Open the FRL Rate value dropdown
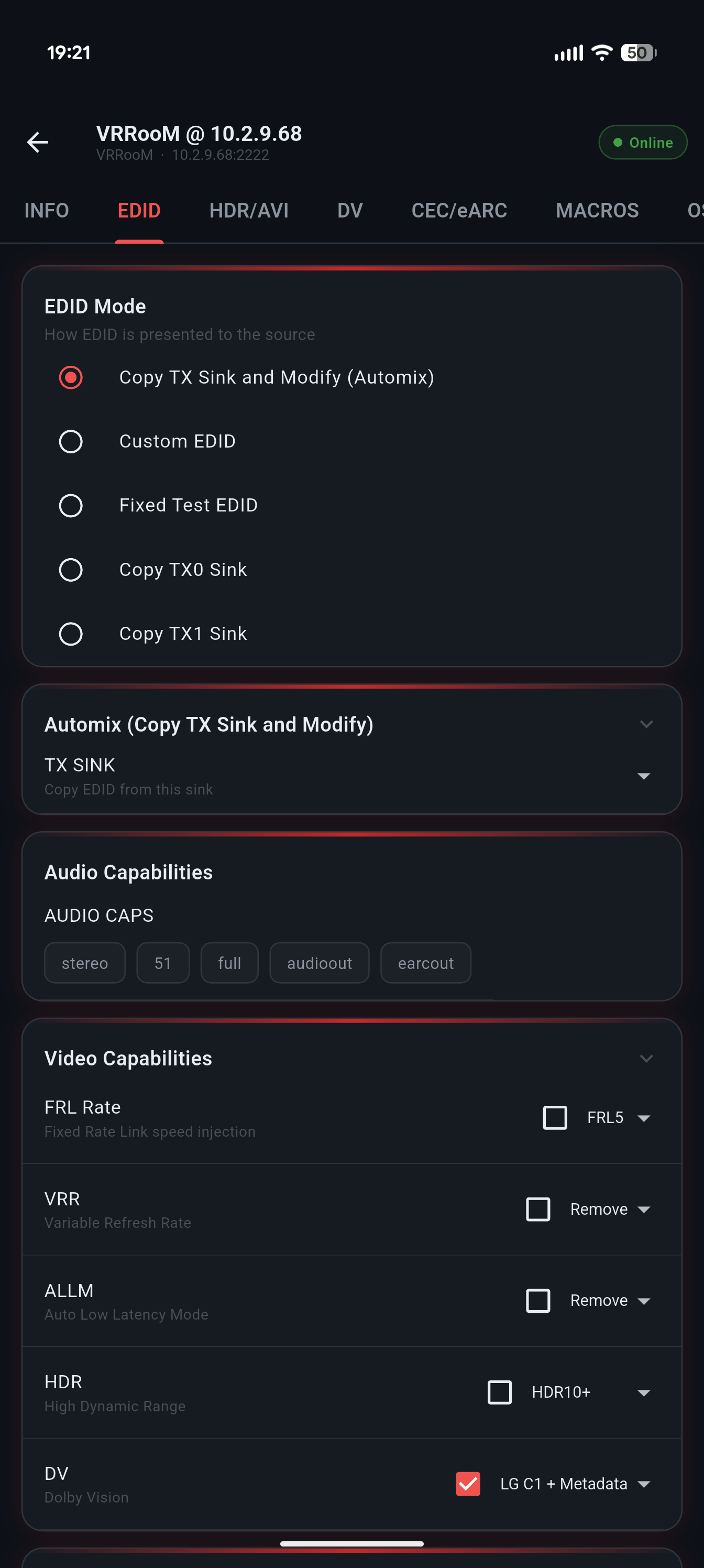 click(618, 1118)
